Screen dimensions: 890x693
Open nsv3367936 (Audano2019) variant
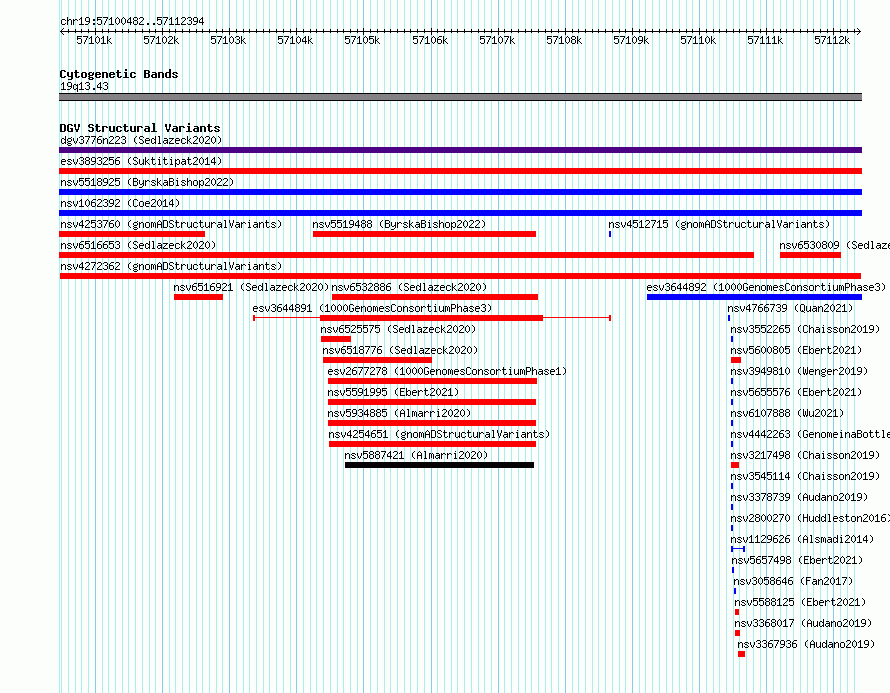coord(806,644)
